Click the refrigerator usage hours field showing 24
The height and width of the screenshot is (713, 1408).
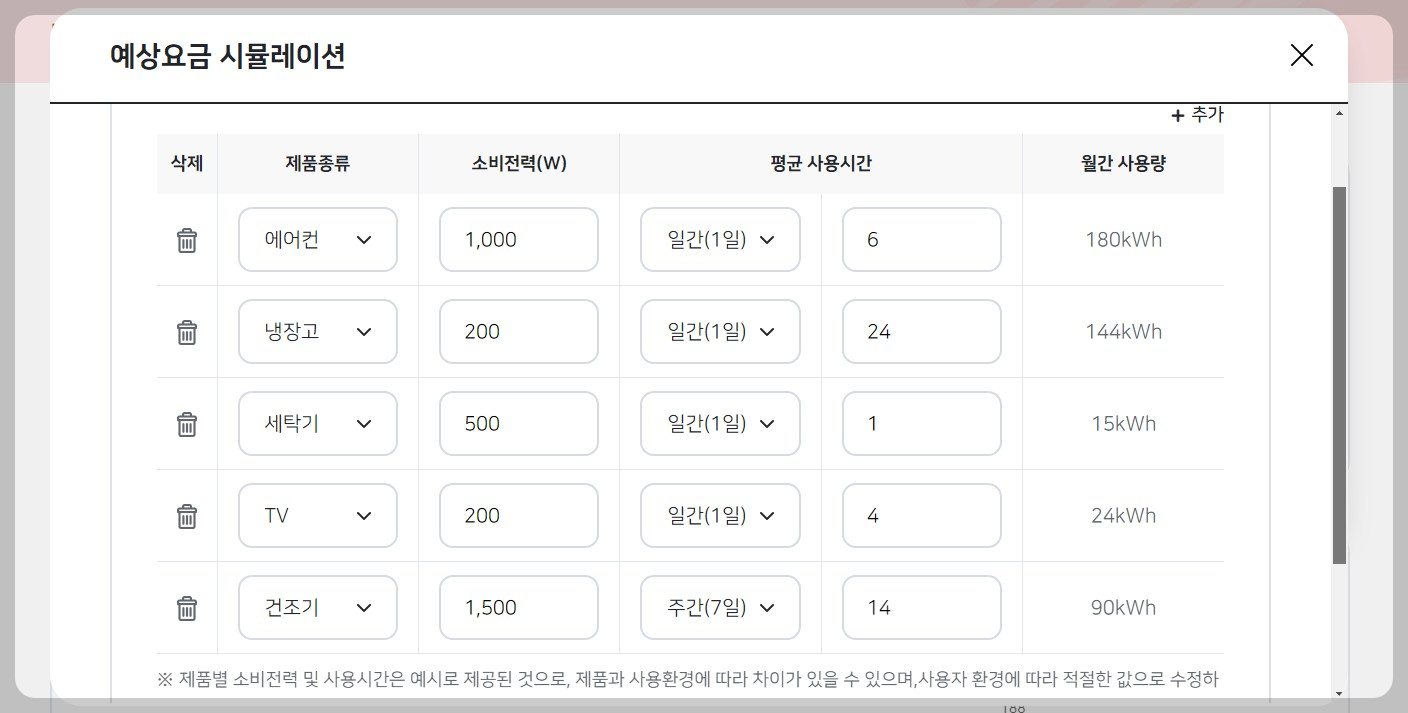[x=921, y=331]
